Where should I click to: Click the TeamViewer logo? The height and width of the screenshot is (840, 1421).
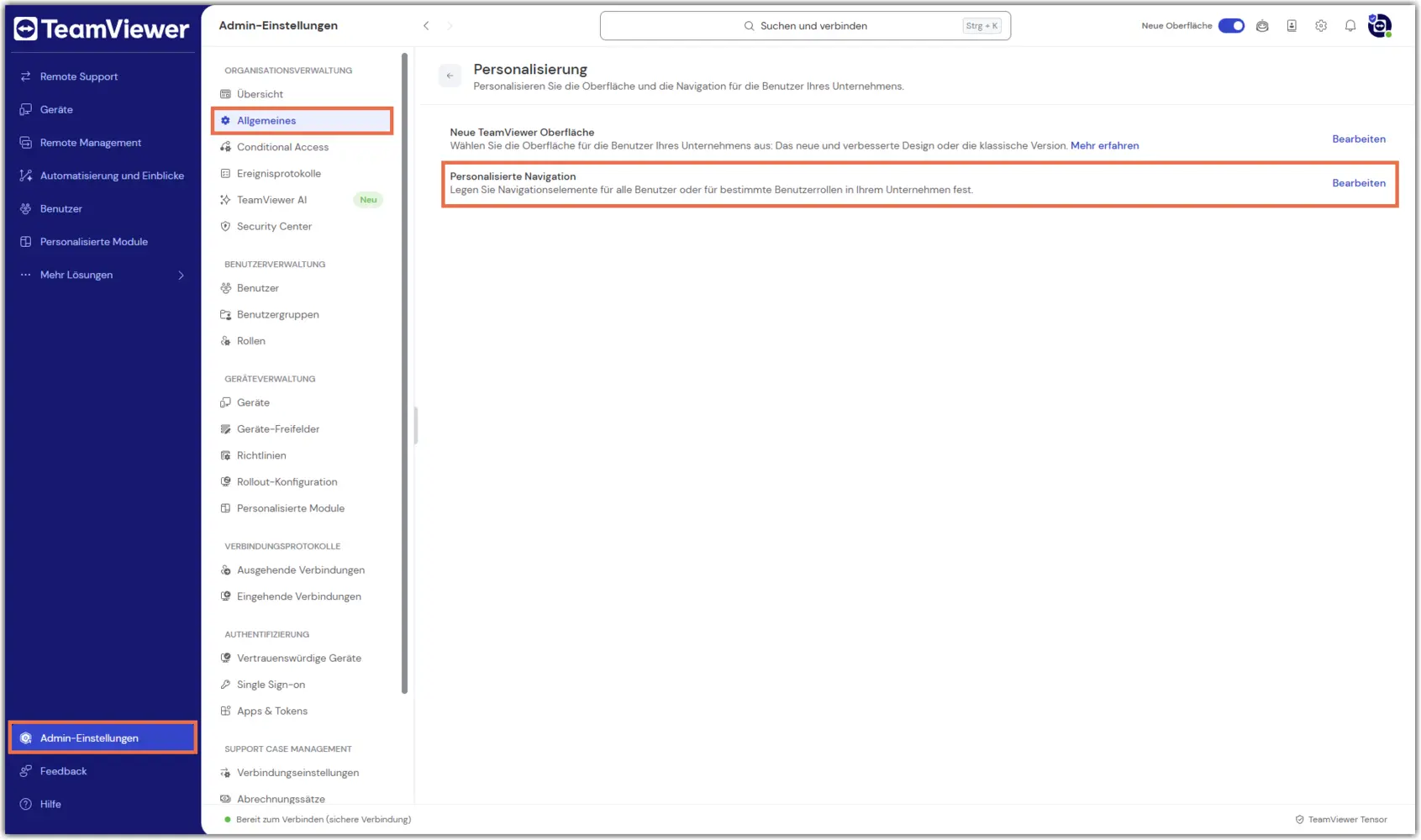[102, 29]
